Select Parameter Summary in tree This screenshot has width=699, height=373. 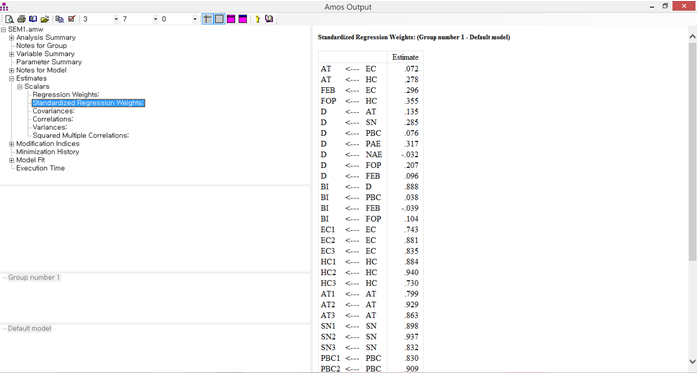[49, 62]
